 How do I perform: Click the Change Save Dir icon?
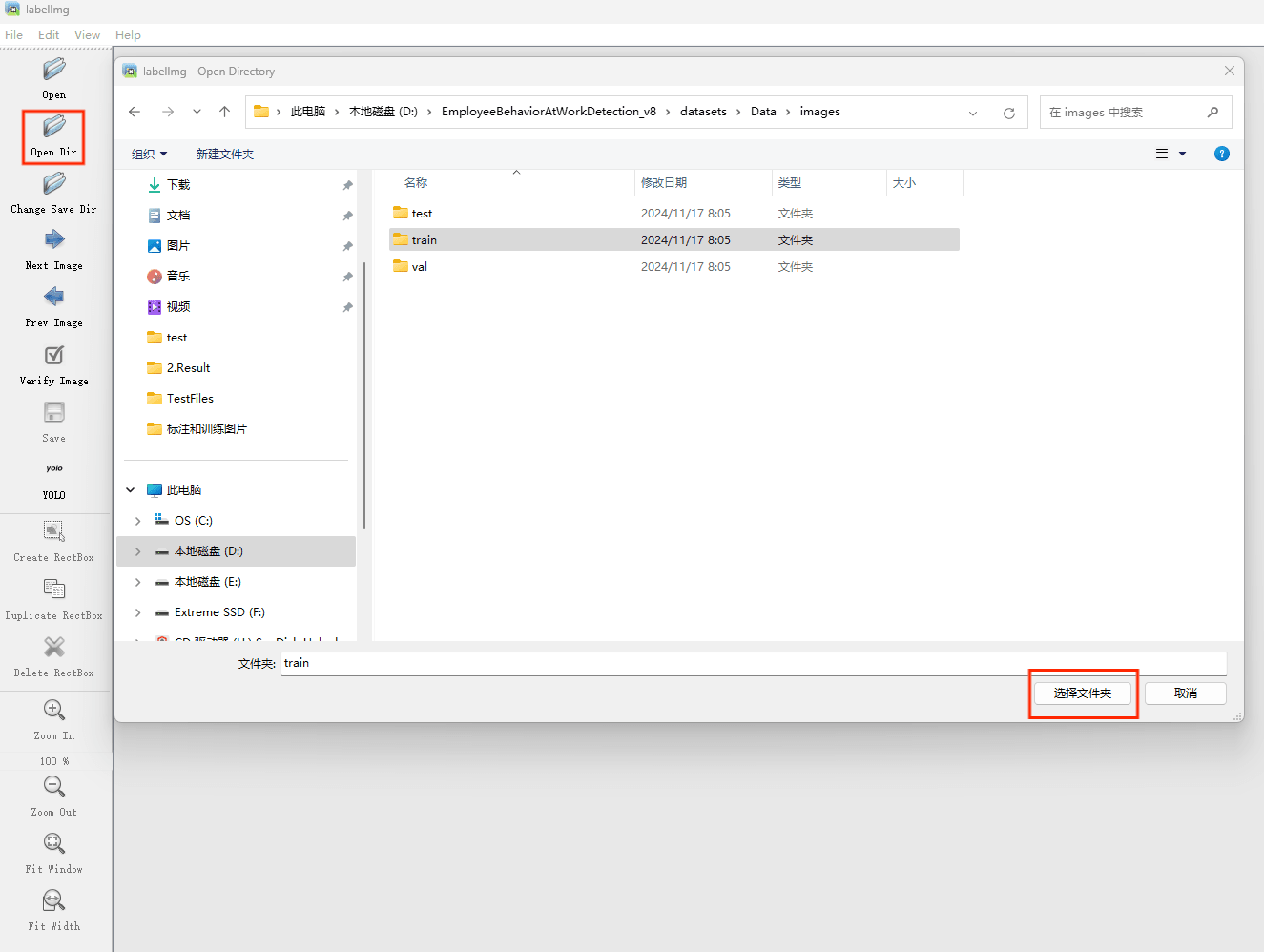54,184
